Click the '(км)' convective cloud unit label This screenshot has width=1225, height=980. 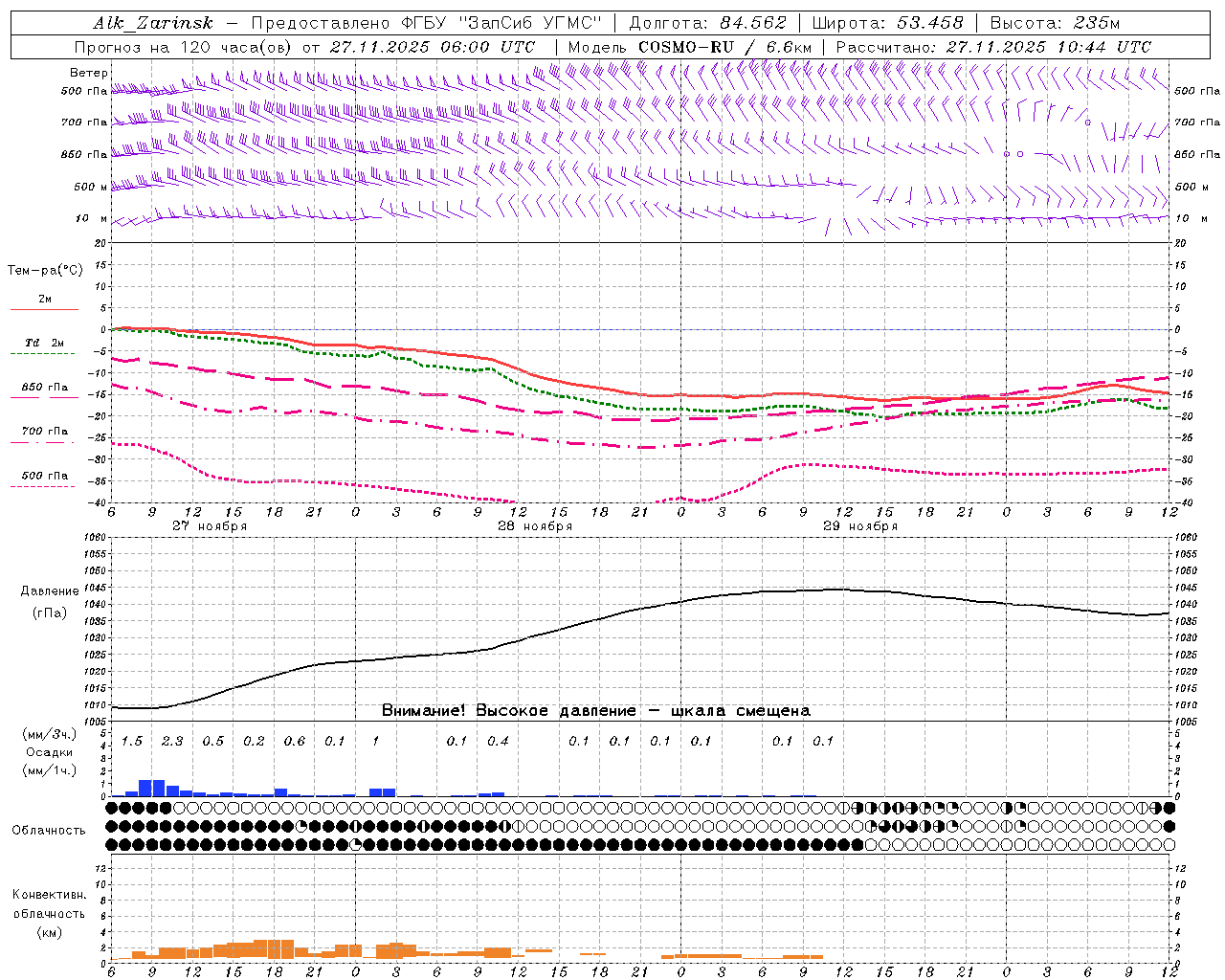[x=49, y=931]
